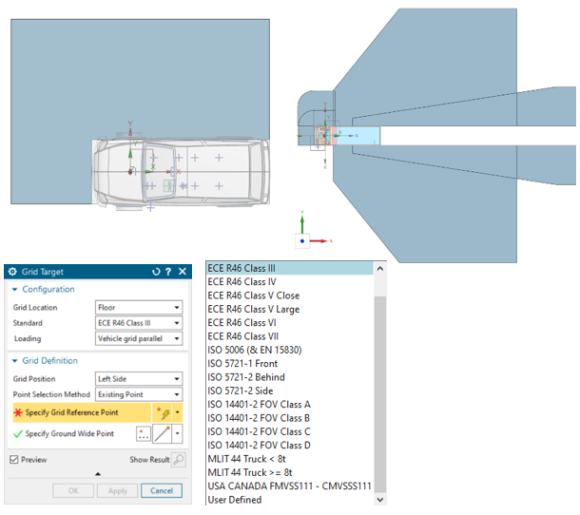Click the Grid Target settings gear icon
Viewport: 580px width, 515px height.
point(13,272)
